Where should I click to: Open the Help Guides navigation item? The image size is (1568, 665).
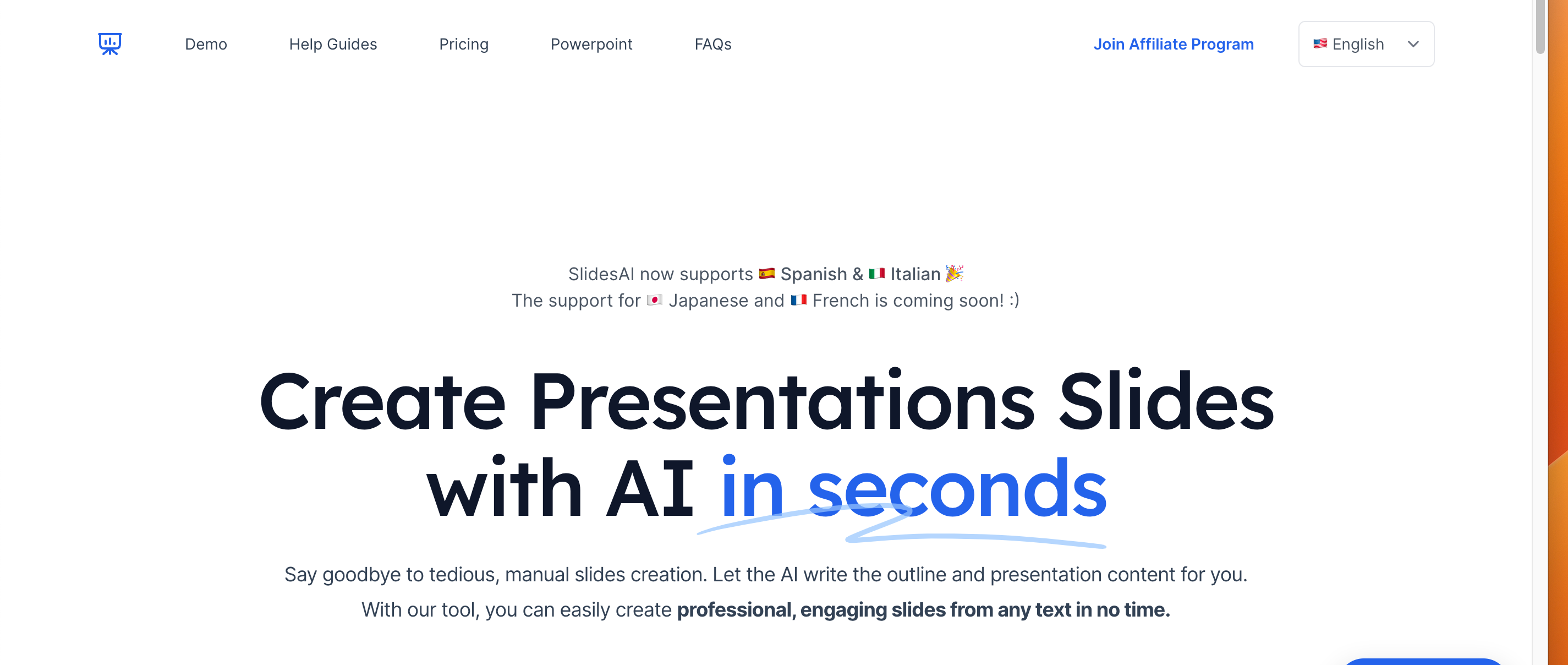coord(333,43)
